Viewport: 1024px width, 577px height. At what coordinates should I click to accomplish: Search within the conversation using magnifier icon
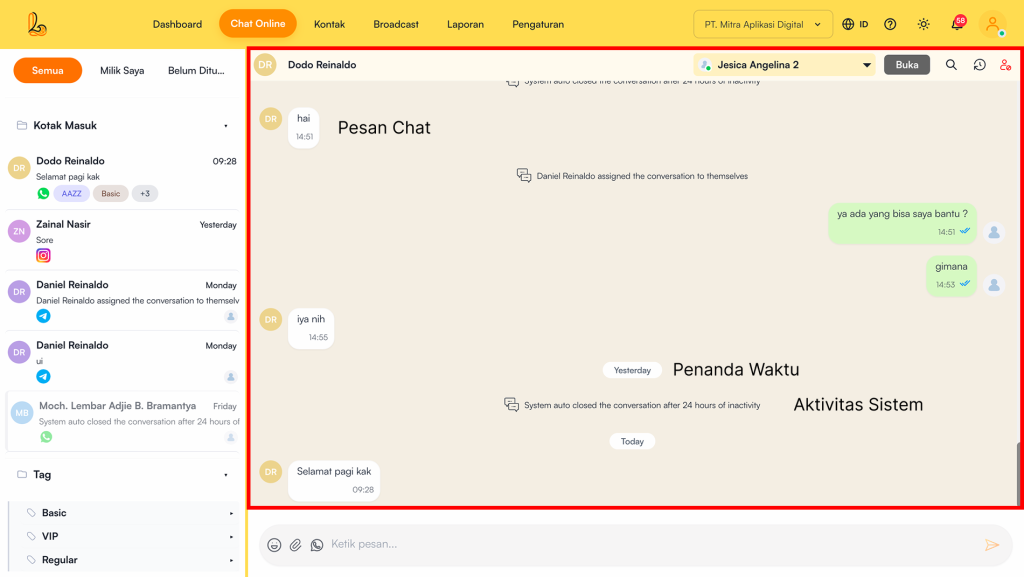tap(951, 65)
